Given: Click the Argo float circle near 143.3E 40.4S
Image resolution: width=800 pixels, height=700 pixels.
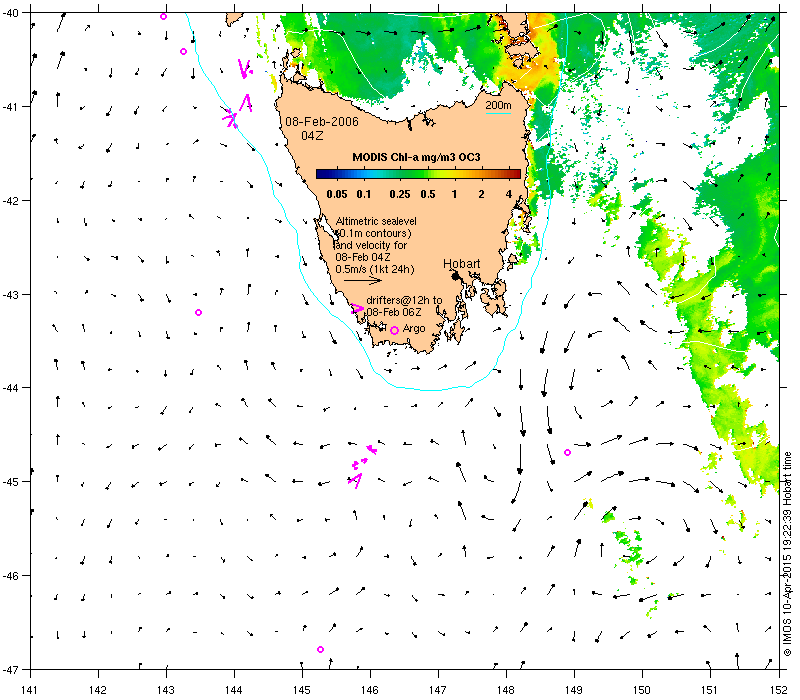Looking at the screenshot, I should (x=183, y=52).
